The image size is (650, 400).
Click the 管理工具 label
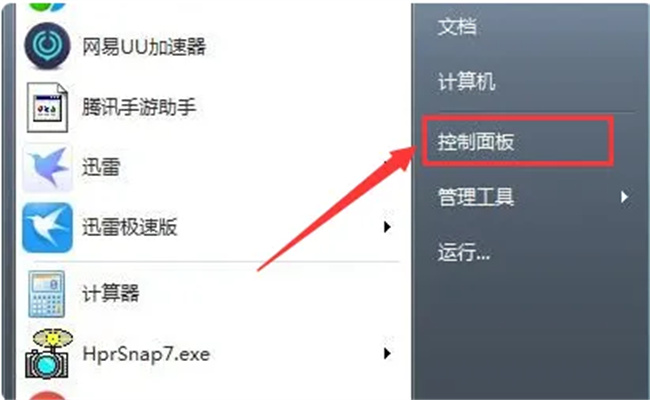(x=476, y=196)
